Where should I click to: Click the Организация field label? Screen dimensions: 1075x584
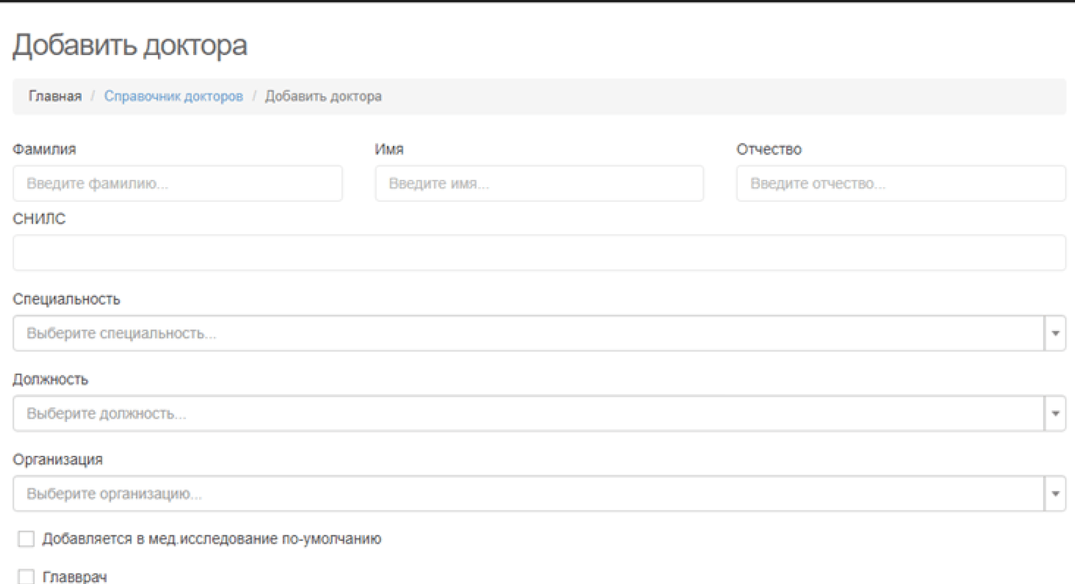point(58,460)
